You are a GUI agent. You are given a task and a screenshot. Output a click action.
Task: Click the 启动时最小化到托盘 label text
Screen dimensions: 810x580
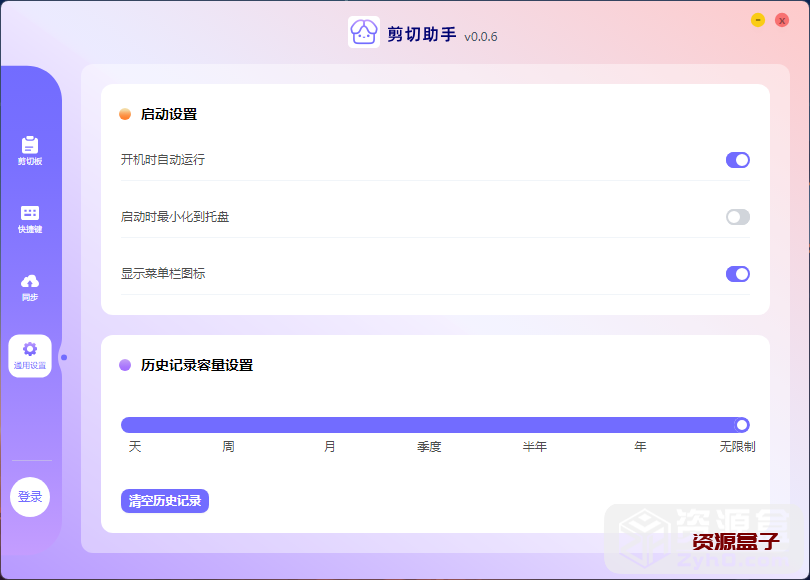tap(175, 216)
